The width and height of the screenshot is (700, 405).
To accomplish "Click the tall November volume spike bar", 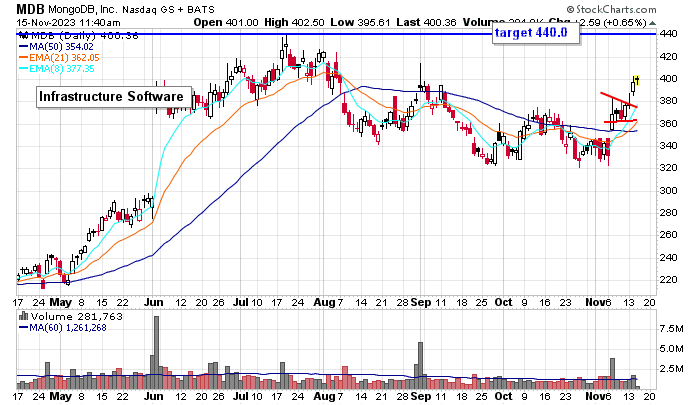I will [612, 373].
